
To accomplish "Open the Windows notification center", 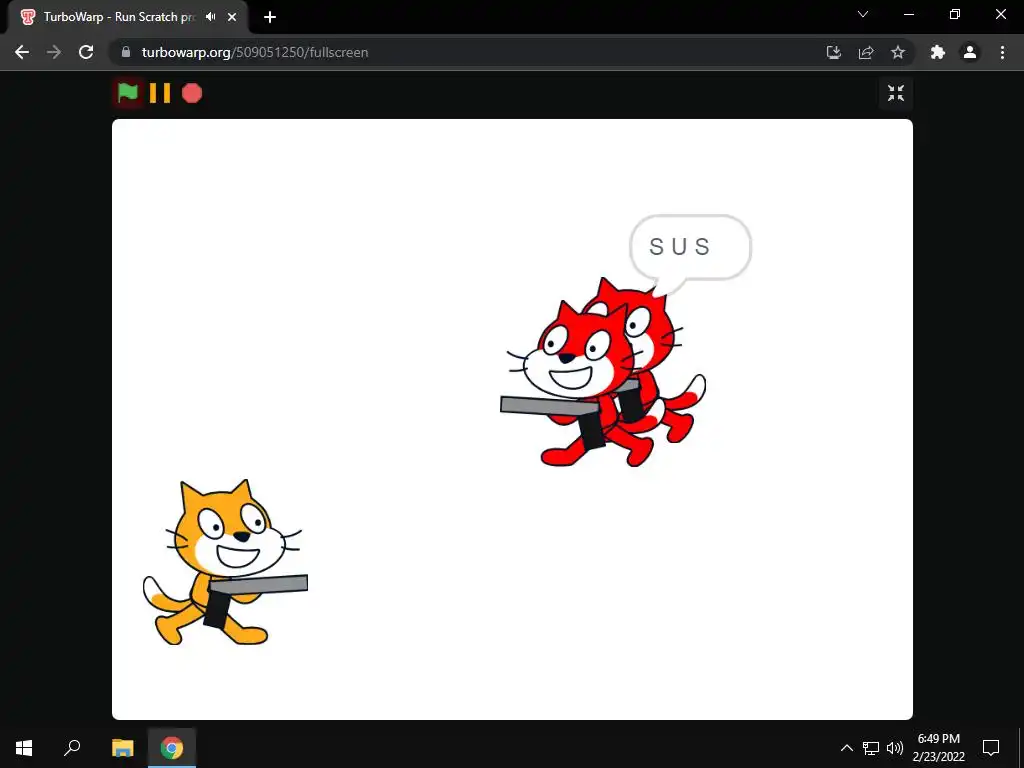I will [x=991, y=748].
